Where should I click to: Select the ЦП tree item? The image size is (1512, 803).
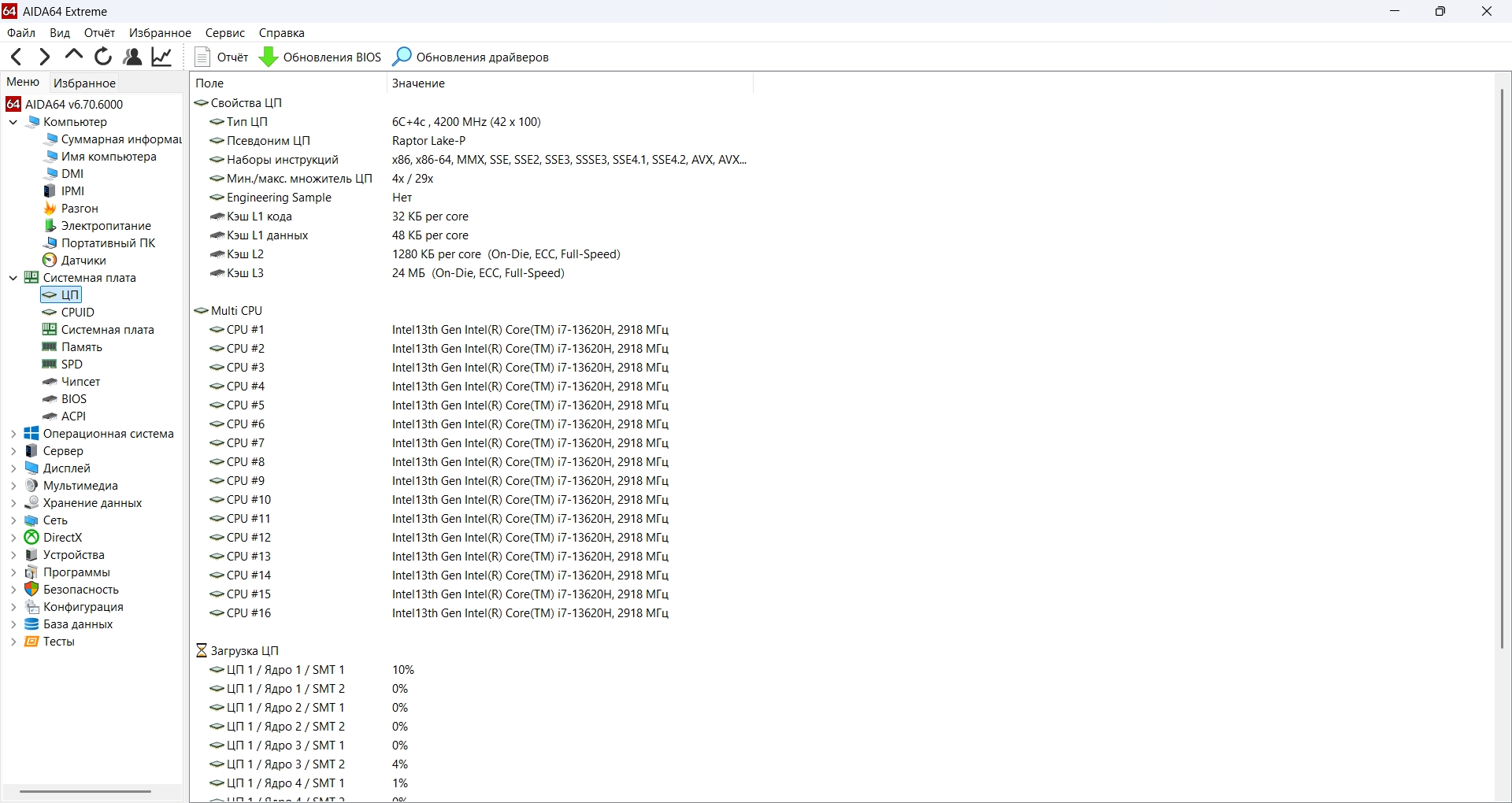click(x=61, y=295)
